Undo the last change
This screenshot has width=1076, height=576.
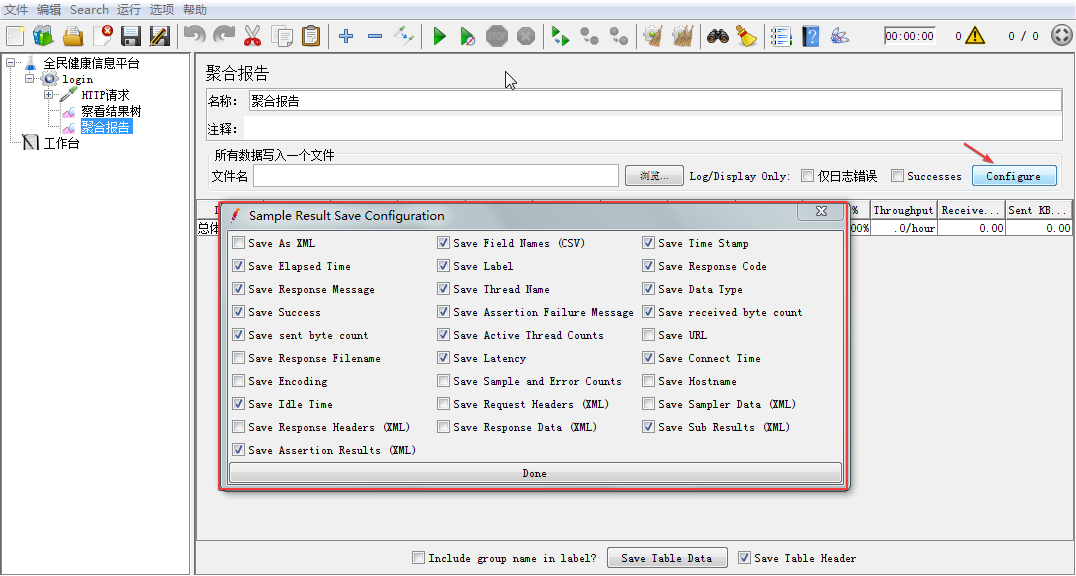click(x=193, y=35)
